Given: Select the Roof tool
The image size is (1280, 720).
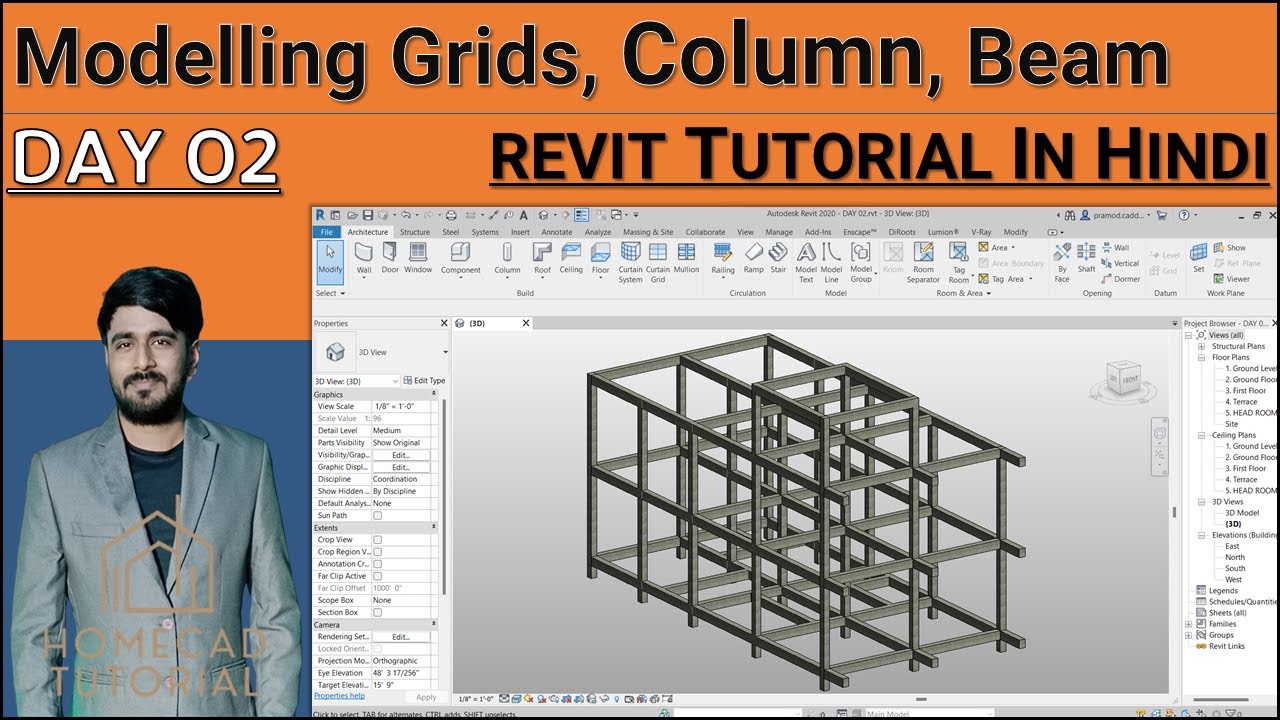Looking at the screenshot, I should click(x=542, y=257).
